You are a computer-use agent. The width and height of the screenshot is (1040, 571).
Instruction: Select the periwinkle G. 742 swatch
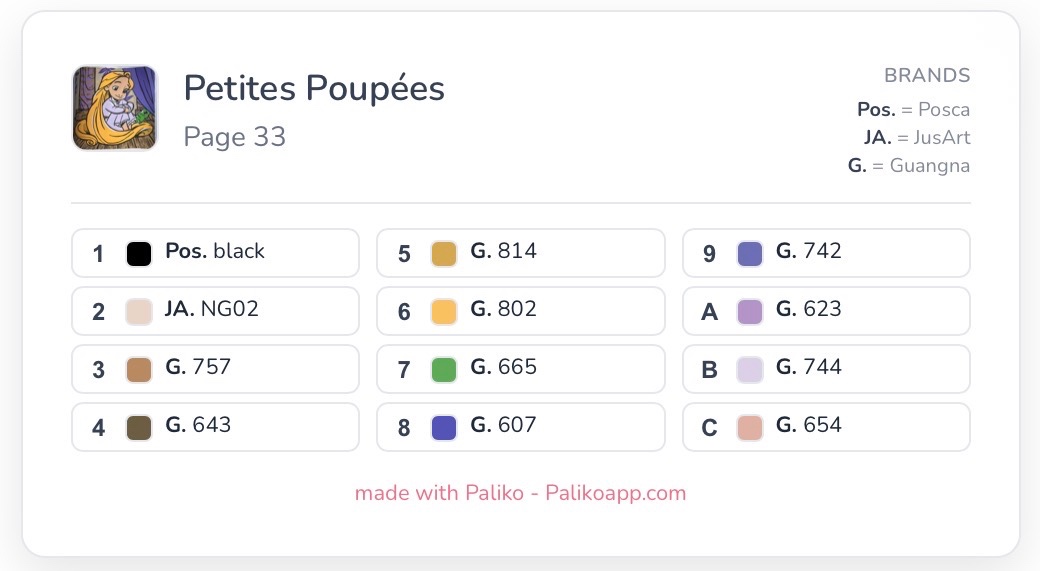click(749, 253)
